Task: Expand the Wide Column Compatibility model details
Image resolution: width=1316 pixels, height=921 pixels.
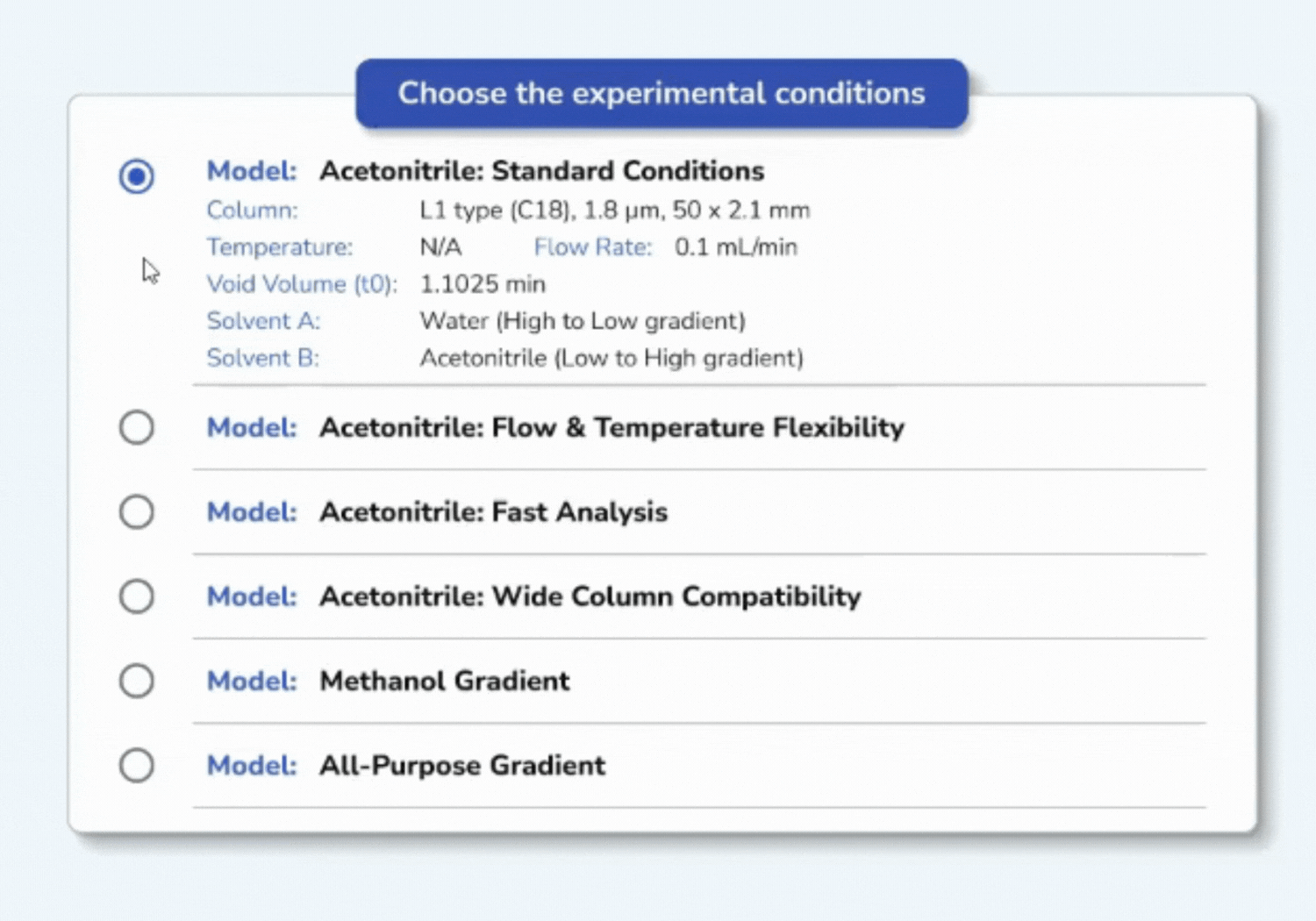Action: [590, 596]
